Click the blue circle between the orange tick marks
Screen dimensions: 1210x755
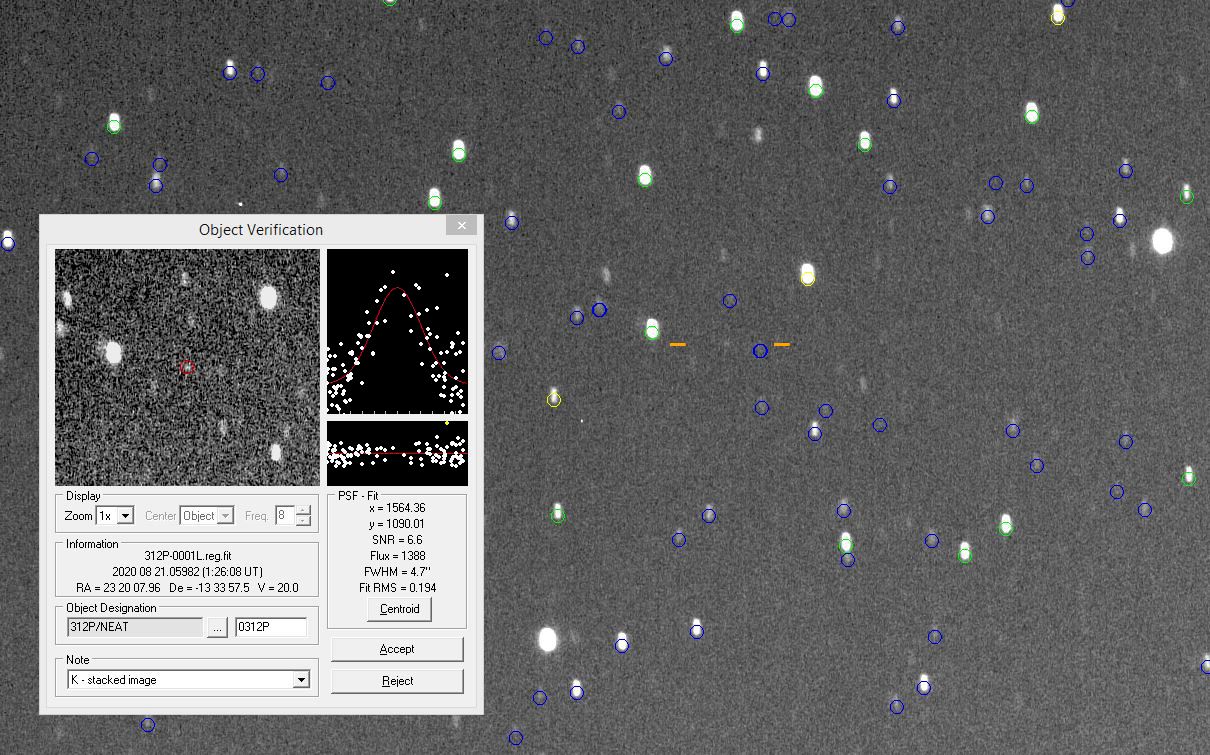pyautogui.click(x=760, y=351)
